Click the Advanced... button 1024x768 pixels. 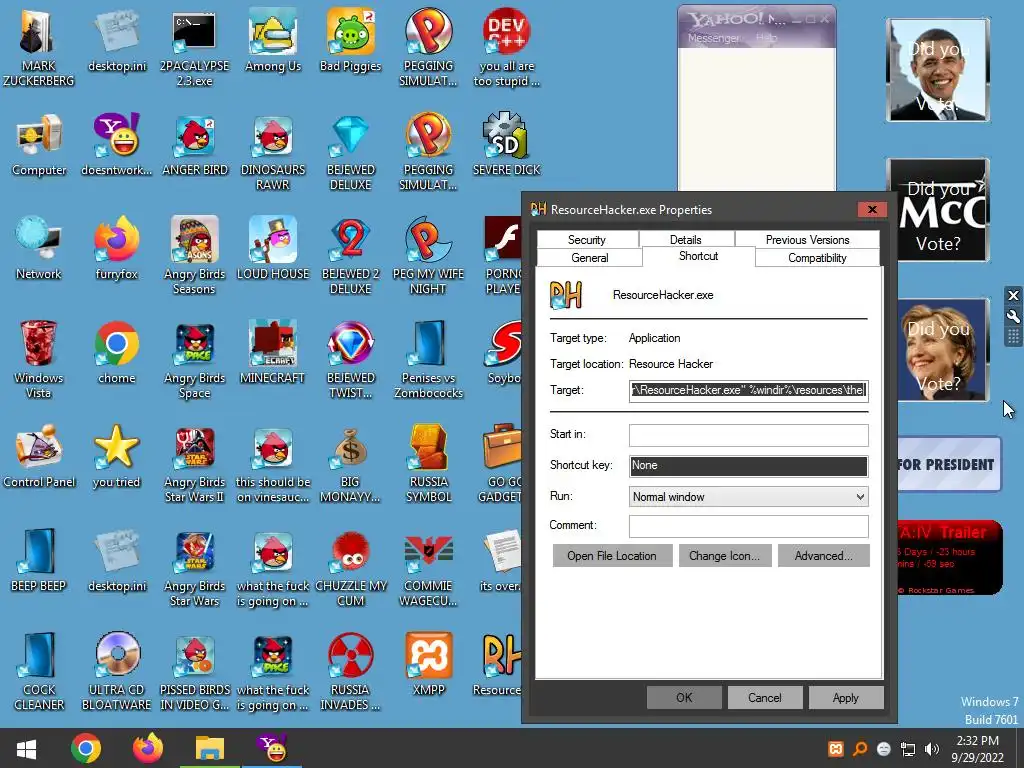(824, 556)
